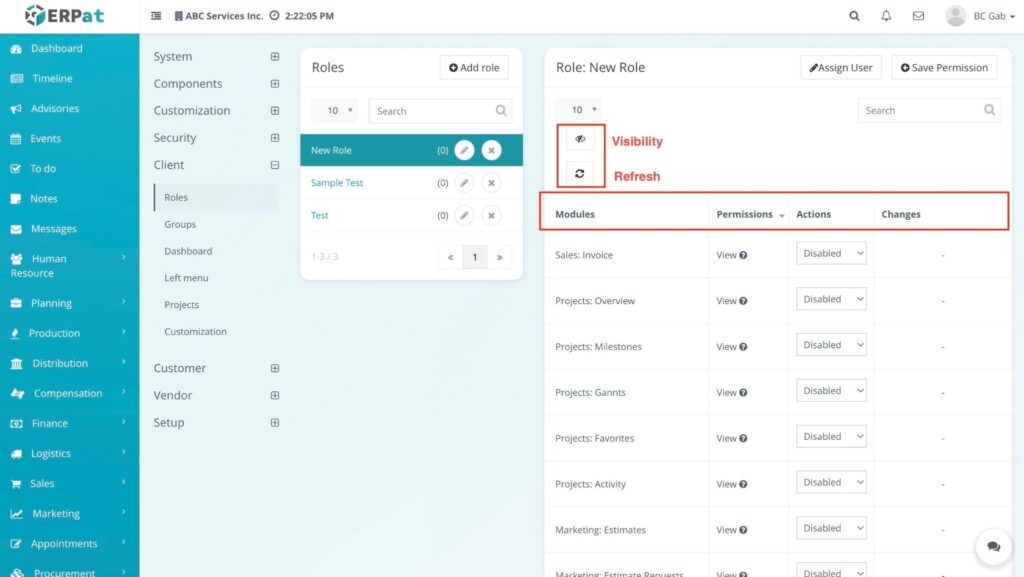Toggle the sidebar hamburger menu icon
The height and width of the screenshot is (577, 1024).
[156, 16]
